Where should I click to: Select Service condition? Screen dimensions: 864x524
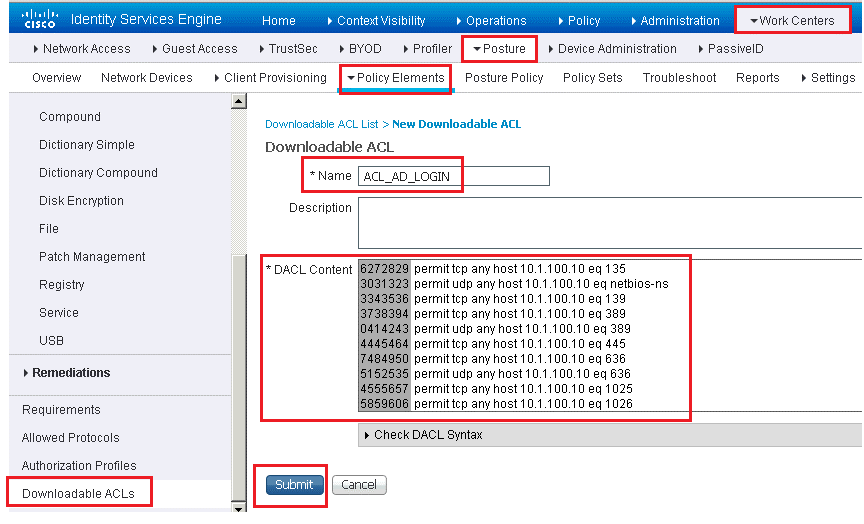tap(58, 313)
